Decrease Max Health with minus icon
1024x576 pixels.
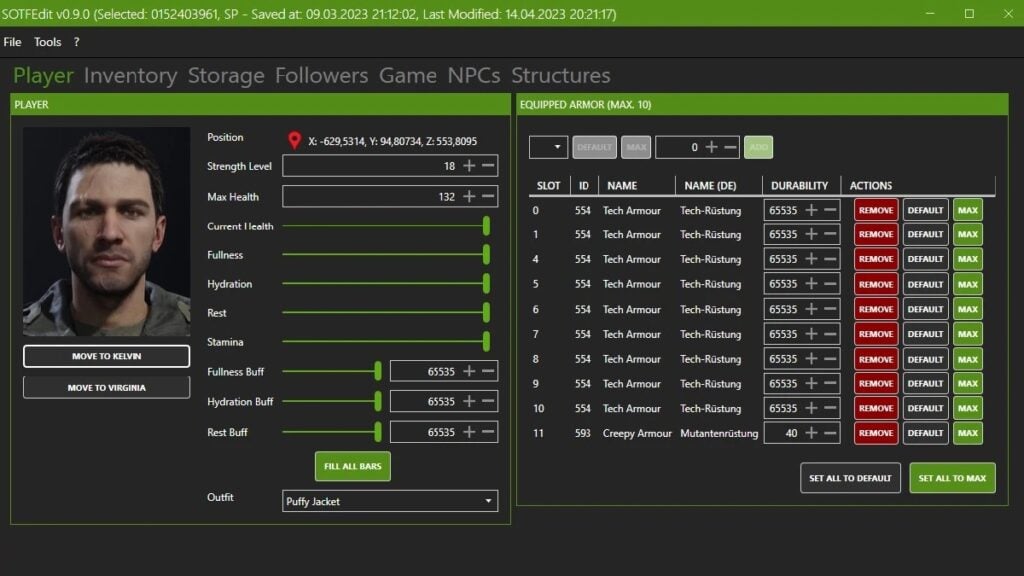click(x=488, y=197)
